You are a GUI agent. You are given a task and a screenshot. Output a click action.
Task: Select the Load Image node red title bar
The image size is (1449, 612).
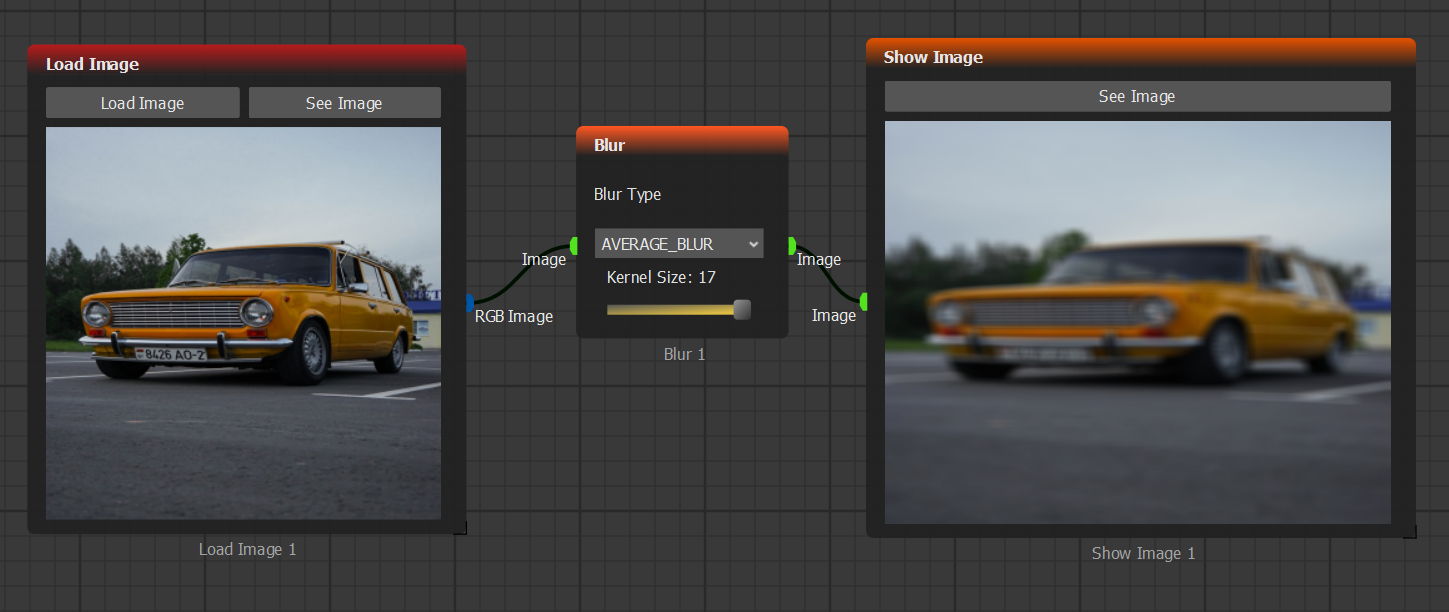pos(246,63)
